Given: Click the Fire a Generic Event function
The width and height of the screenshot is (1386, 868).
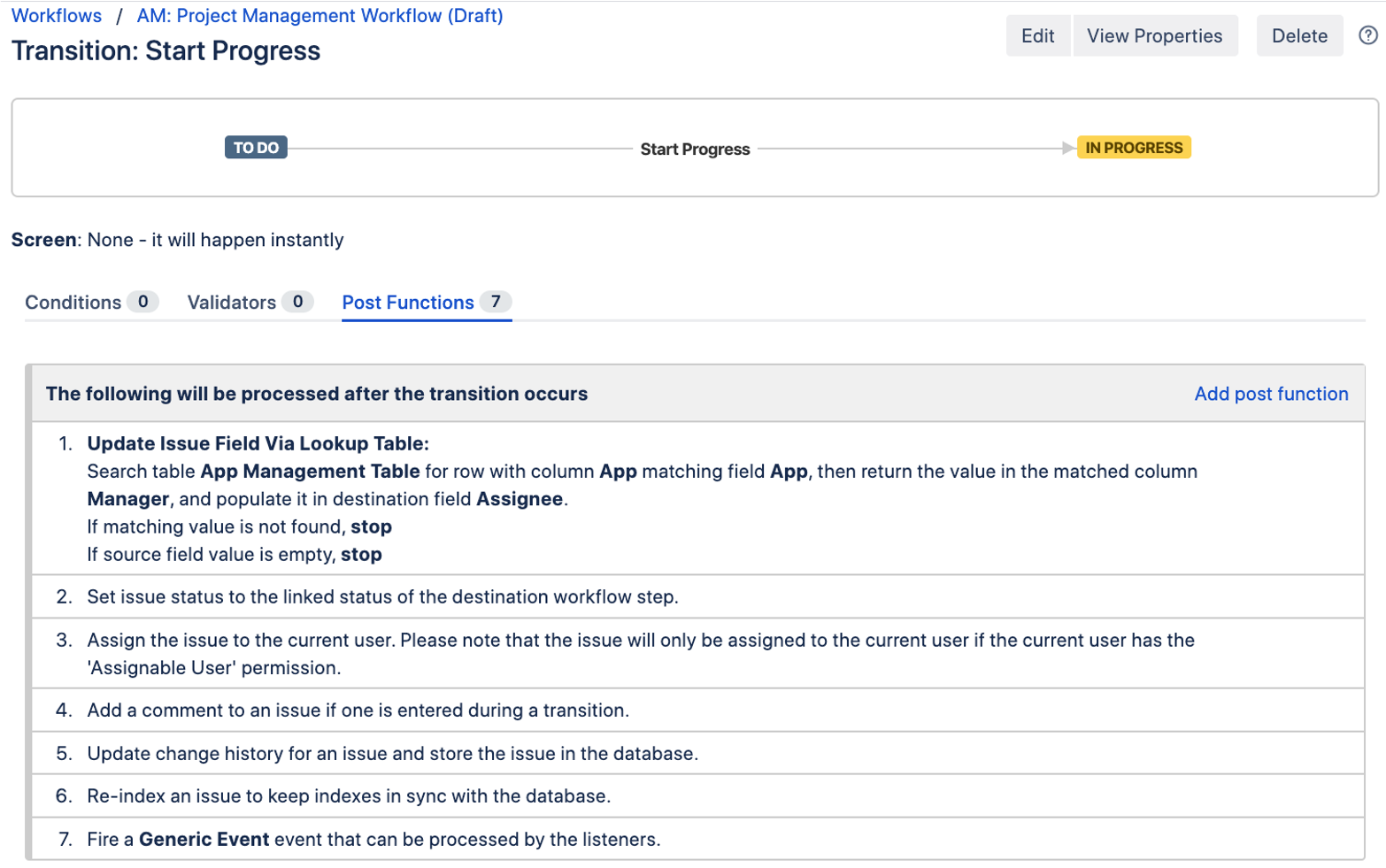Looking at the screenshot, I should [373, 840].
